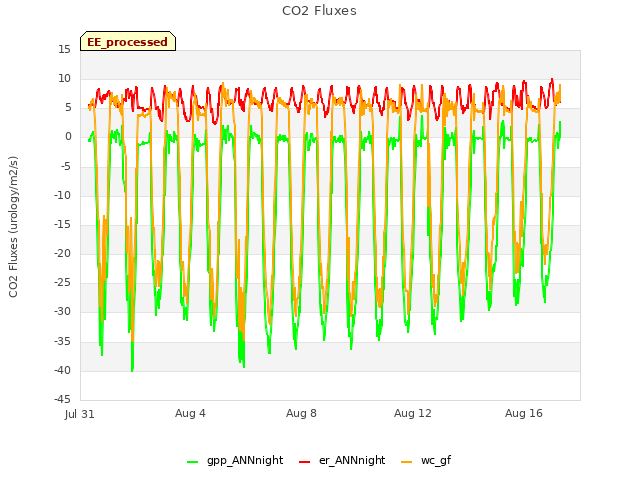Click the red er_ANNnight legend swatch

pos(304,462)
